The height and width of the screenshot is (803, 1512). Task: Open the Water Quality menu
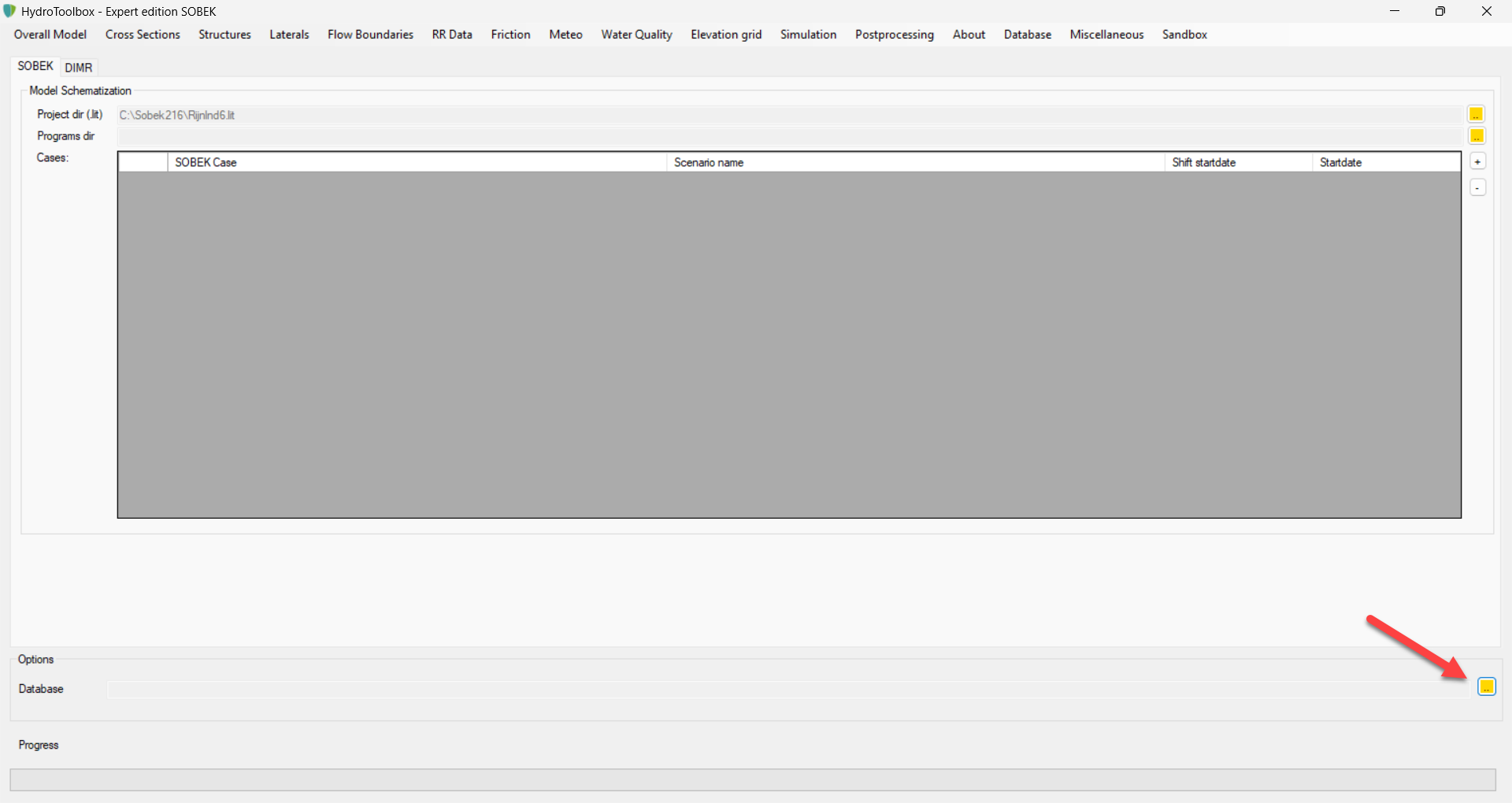(636, 35)
